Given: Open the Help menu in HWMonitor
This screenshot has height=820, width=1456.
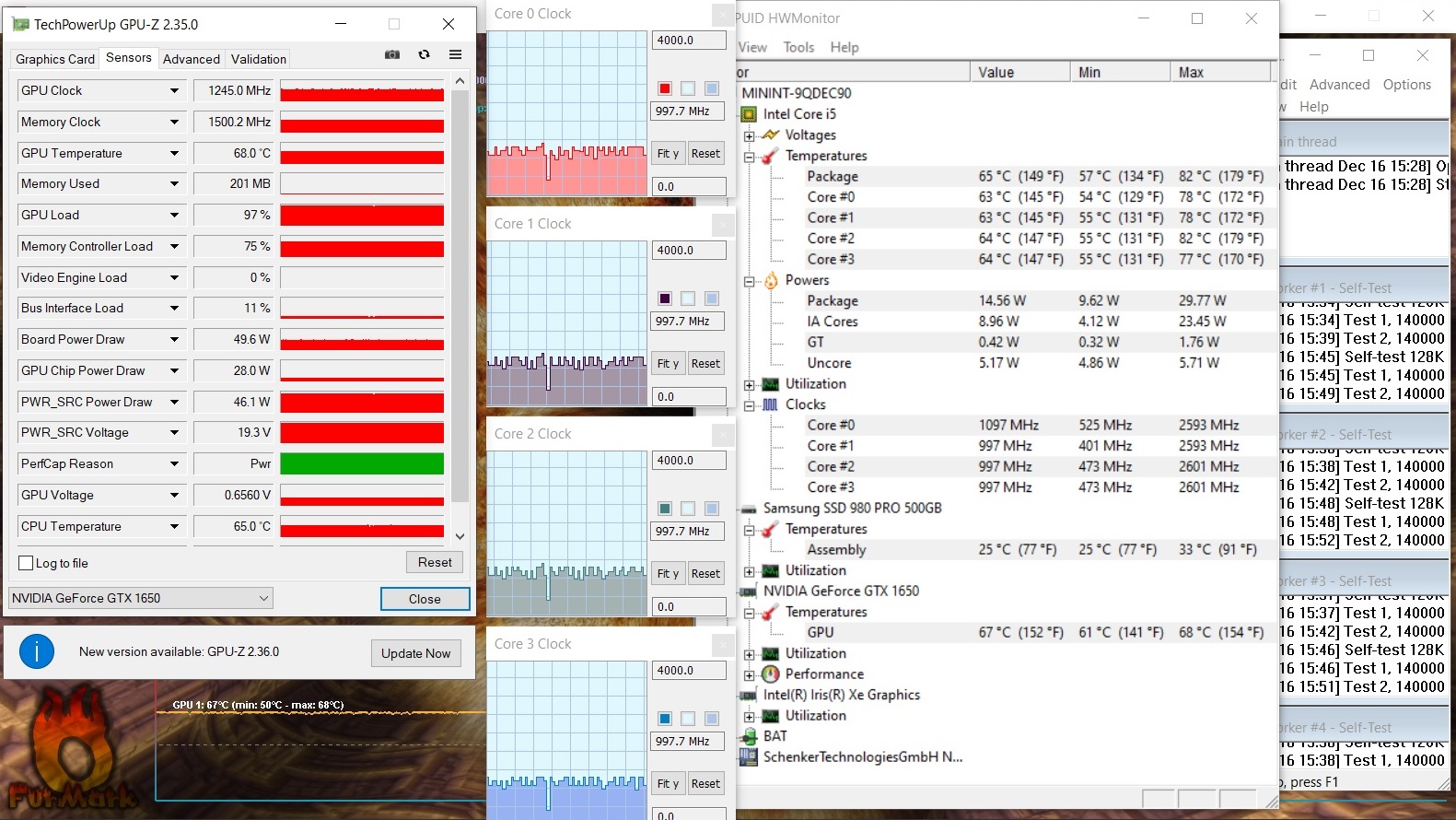Looking at the screenshot, I should tap(844, 47).
